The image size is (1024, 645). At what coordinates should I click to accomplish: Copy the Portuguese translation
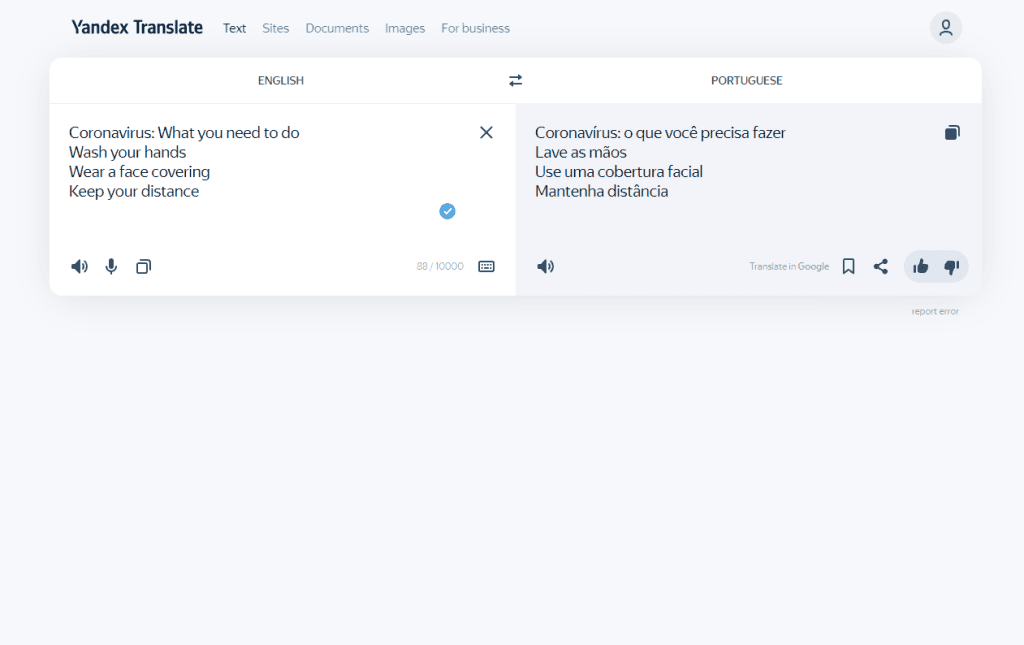[x=952, y=132]
